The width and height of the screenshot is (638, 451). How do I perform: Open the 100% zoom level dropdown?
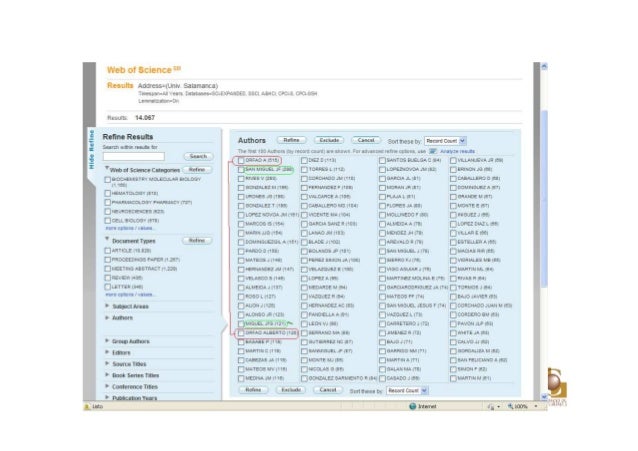point(536,406)
